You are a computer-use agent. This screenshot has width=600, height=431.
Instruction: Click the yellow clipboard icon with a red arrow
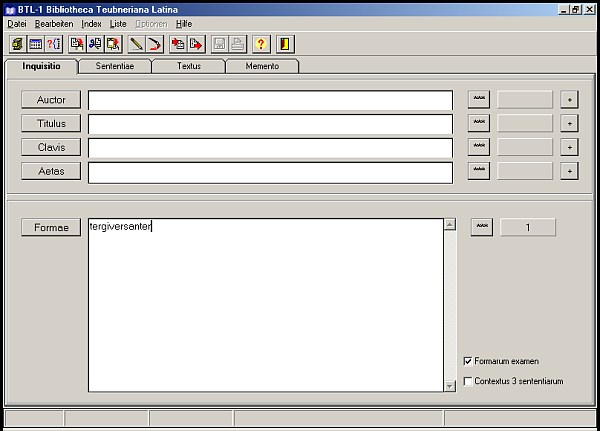pos(113,44)
